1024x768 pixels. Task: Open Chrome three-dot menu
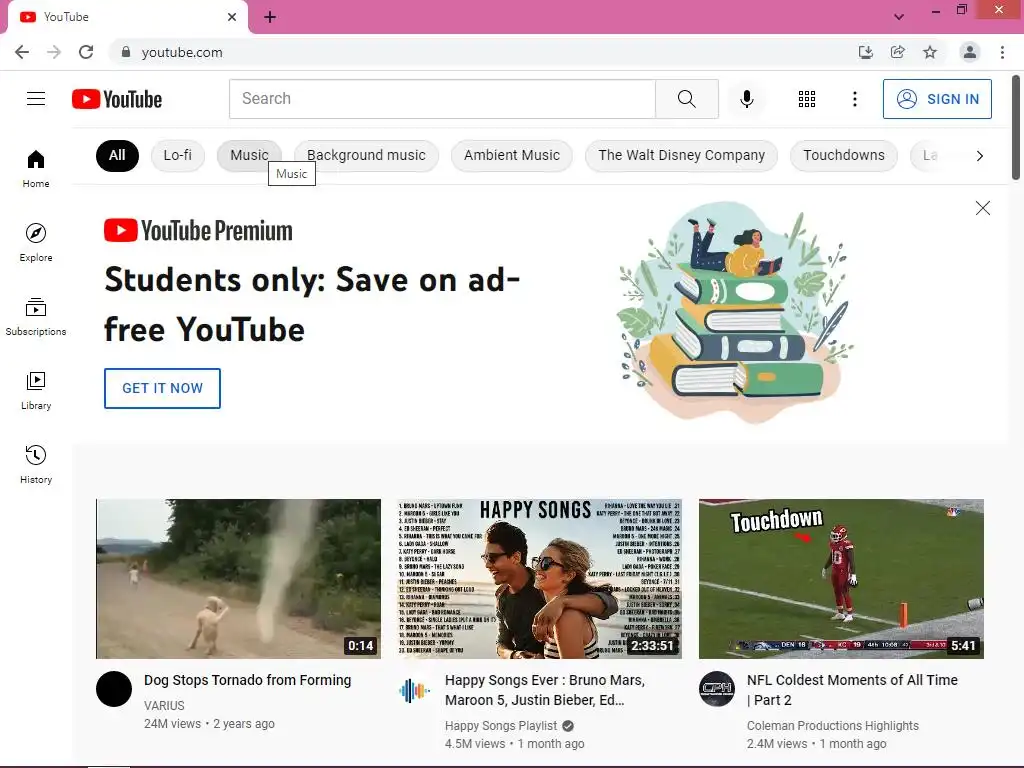pos(1002,52)
